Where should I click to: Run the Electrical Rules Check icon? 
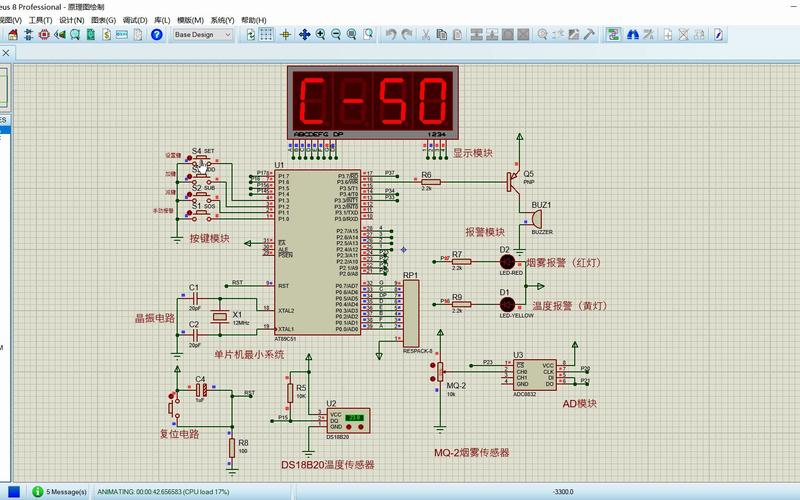[718, 35]
